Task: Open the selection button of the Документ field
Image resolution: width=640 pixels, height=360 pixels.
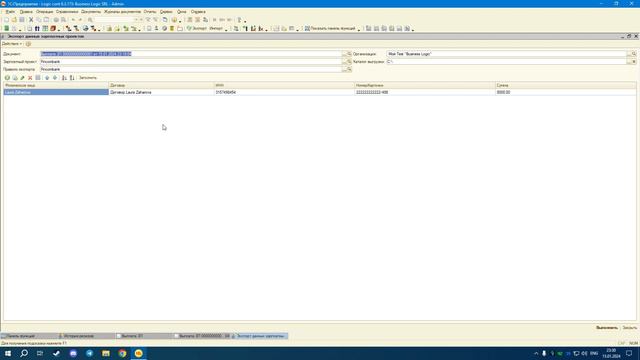Action: tap(344, 54)
